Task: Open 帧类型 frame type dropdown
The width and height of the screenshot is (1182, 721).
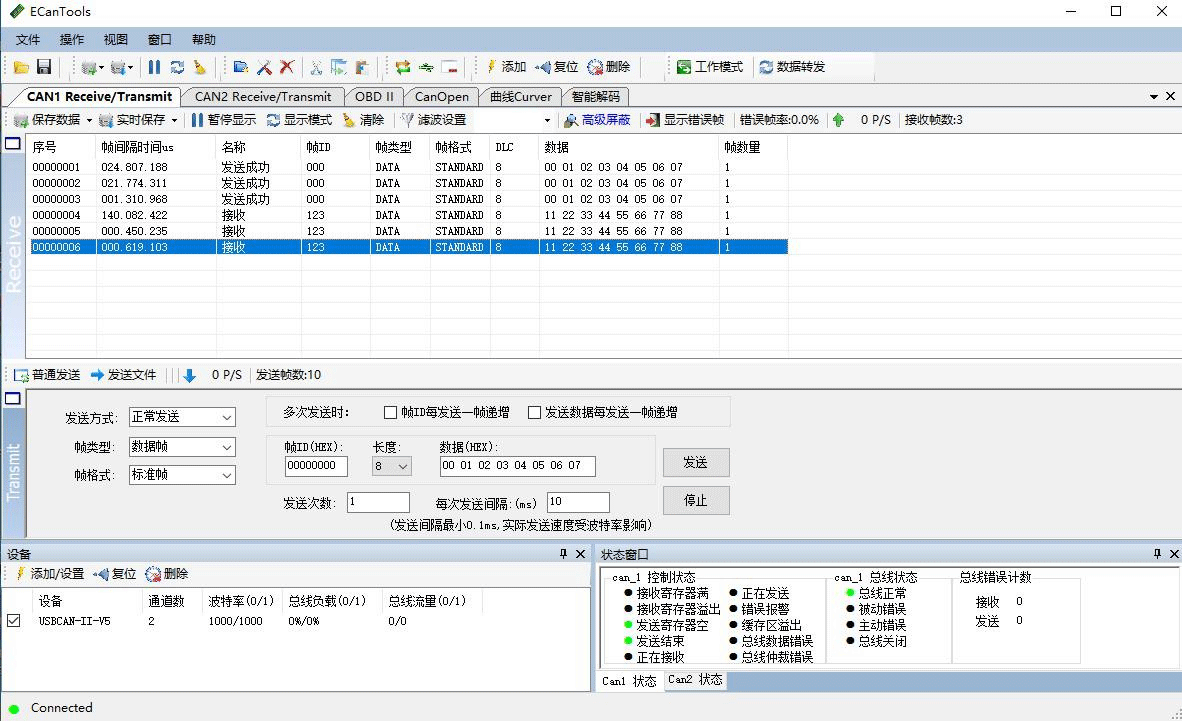Action: pyautogui.click(x=181, y=447)
